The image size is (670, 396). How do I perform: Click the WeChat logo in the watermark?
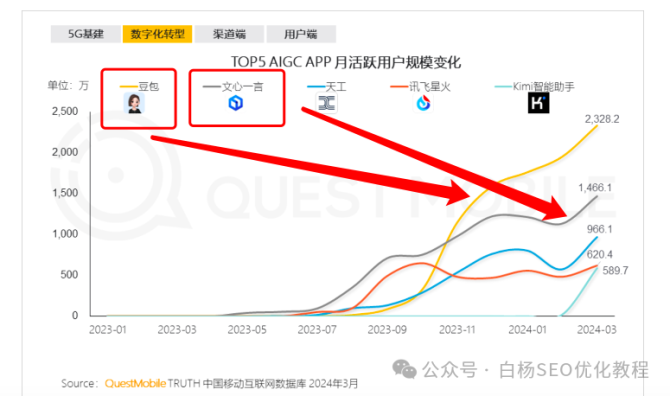pos(404,369)
